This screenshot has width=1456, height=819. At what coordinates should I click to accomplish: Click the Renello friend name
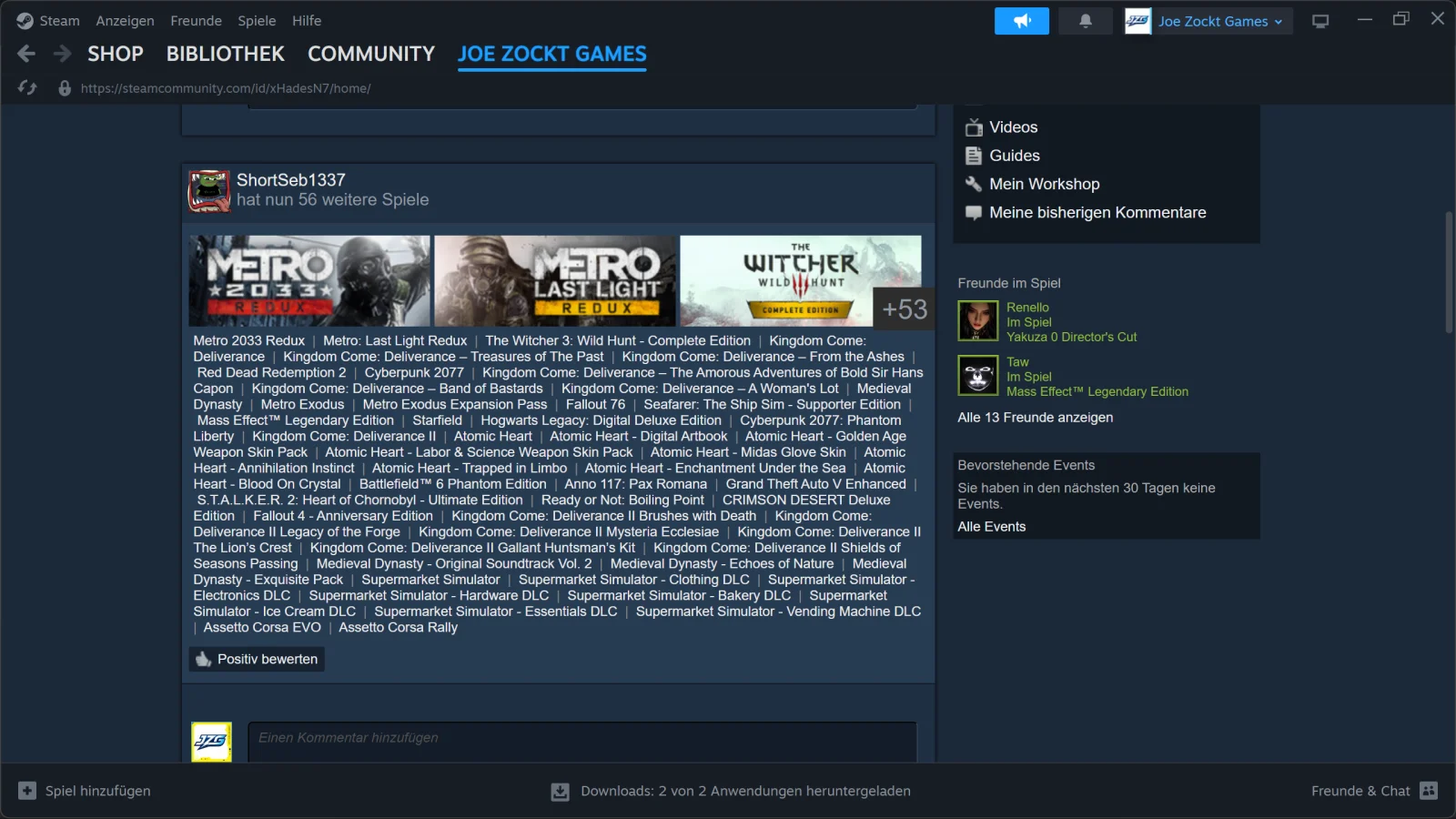(1027, 308)
